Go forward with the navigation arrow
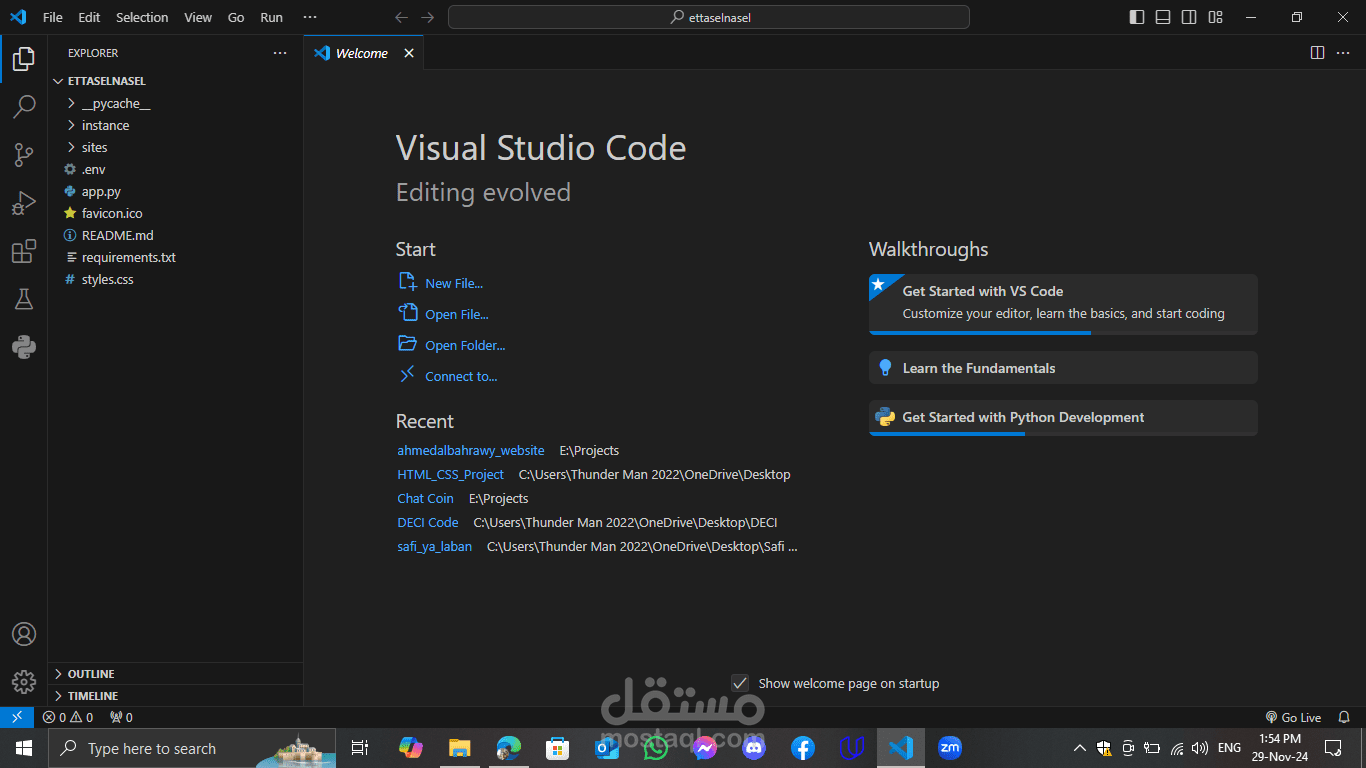 428,17
